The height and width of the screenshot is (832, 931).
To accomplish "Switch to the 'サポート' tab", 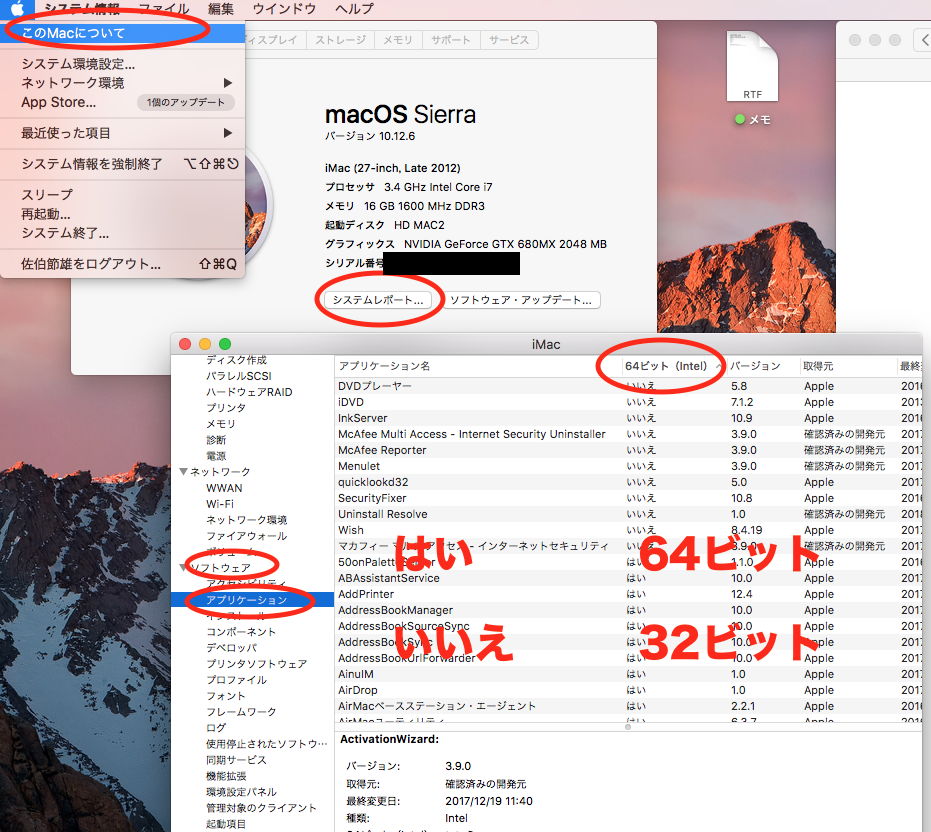I will click(x=451, y=40).
